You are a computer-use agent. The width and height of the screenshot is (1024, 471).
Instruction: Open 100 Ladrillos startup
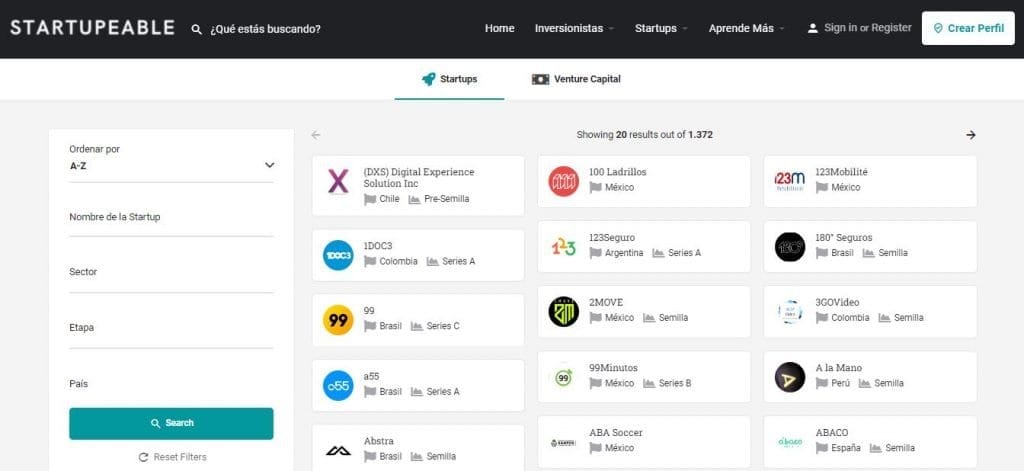point(617,172)
